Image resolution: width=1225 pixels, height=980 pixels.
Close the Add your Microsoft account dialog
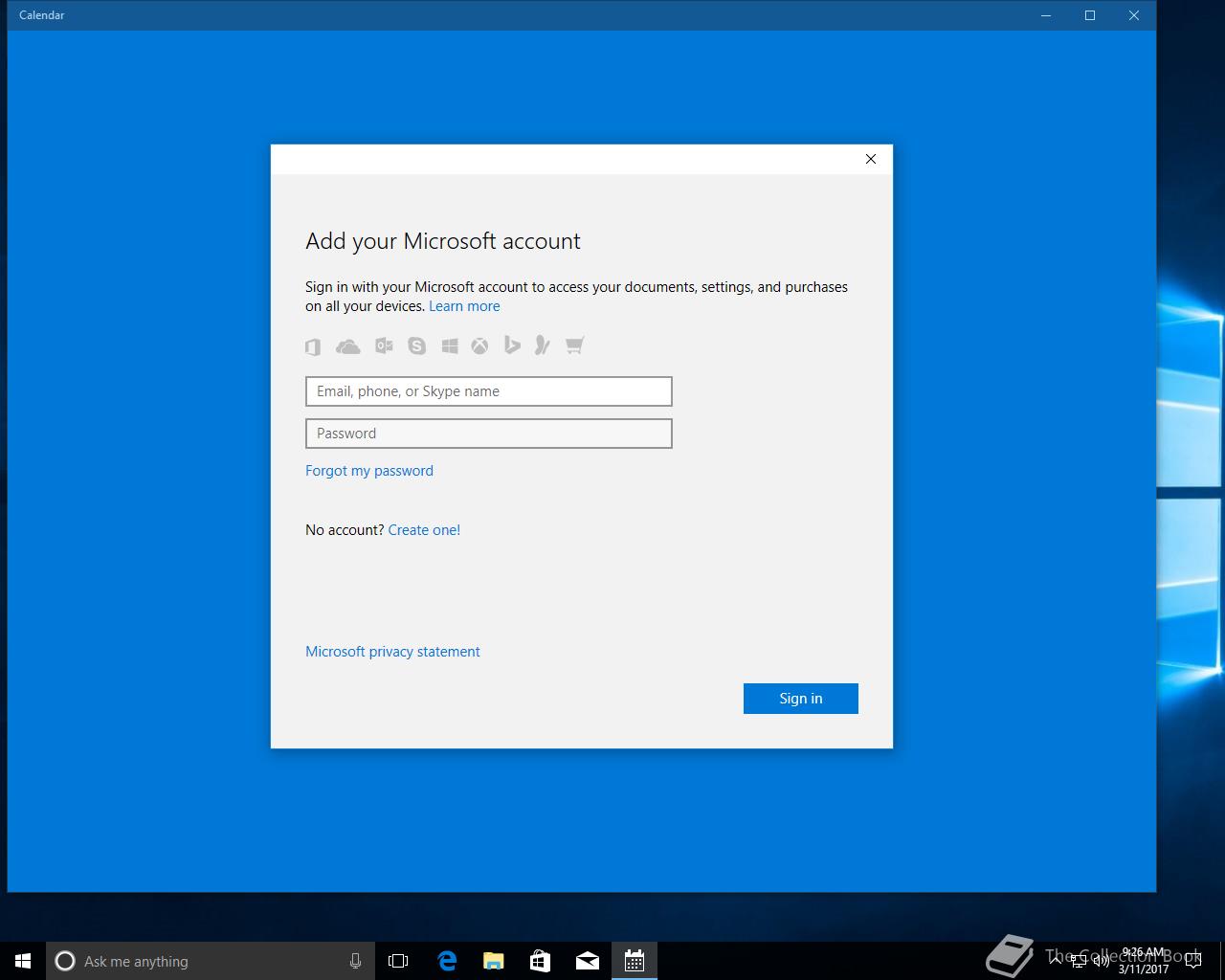871,159
